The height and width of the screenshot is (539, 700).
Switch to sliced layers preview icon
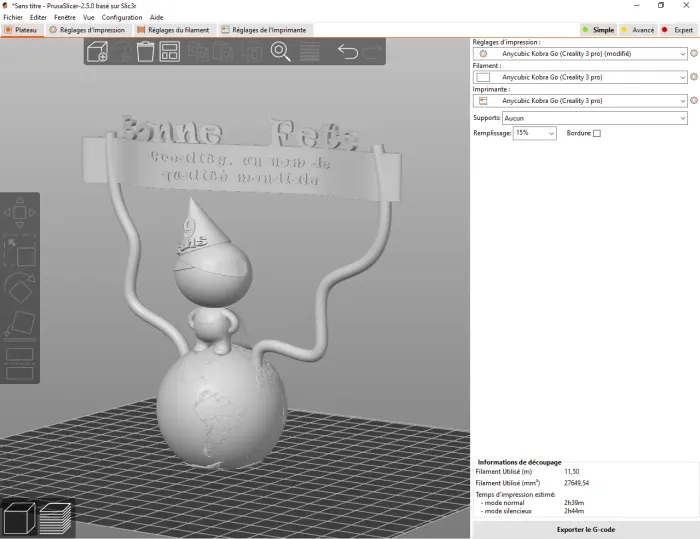point(55,518)
